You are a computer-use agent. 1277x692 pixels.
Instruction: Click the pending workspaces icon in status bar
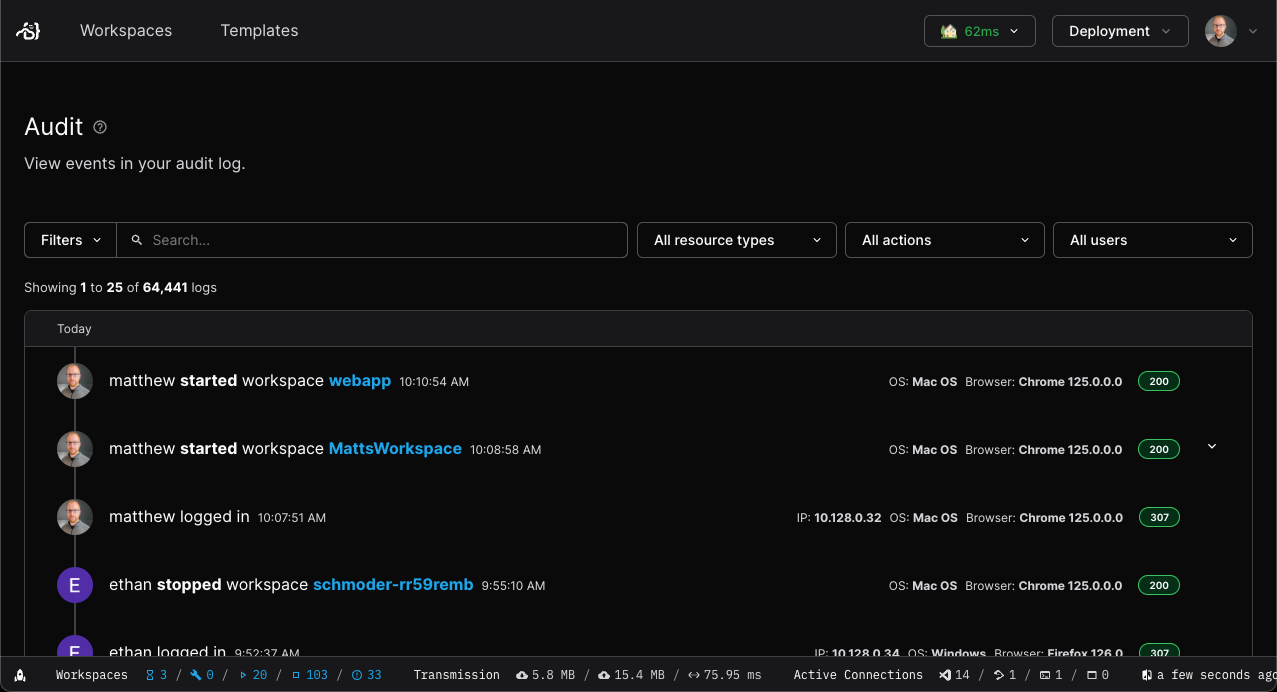148,675
